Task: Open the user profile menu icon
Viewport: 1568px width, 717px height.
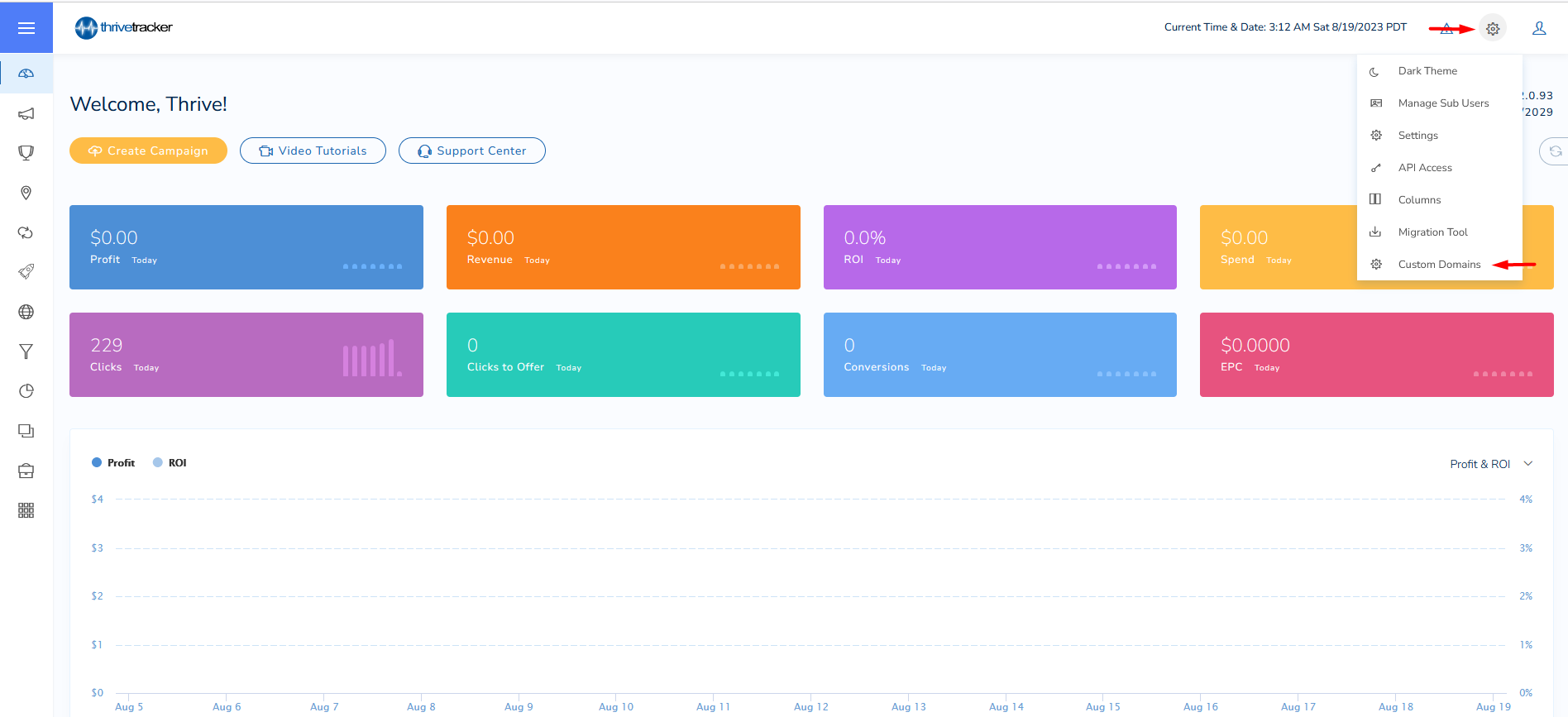Action: 1539,28
